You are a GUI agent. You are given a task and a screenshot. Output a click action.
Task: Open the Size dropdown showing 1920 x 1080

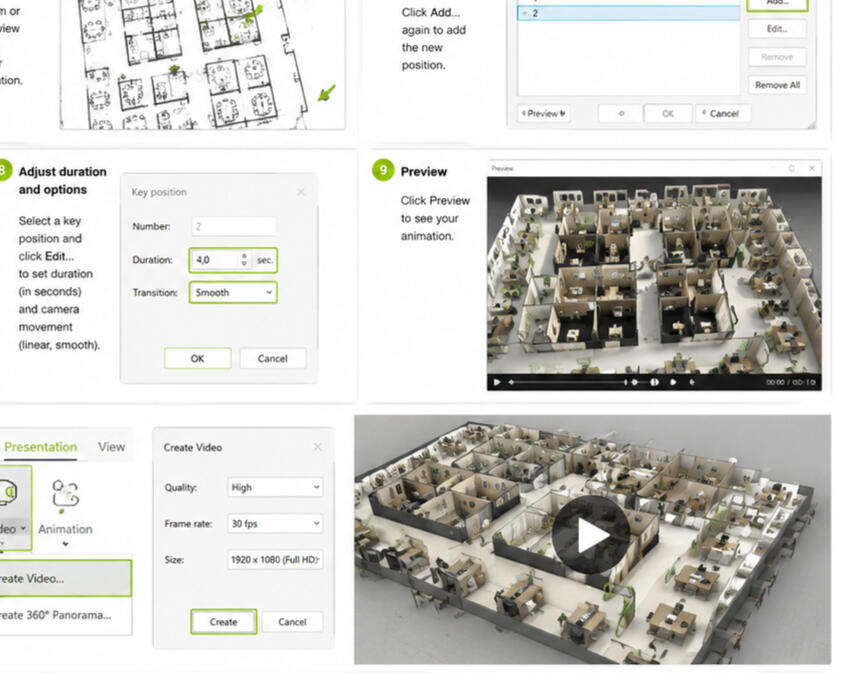pos(275,559)
